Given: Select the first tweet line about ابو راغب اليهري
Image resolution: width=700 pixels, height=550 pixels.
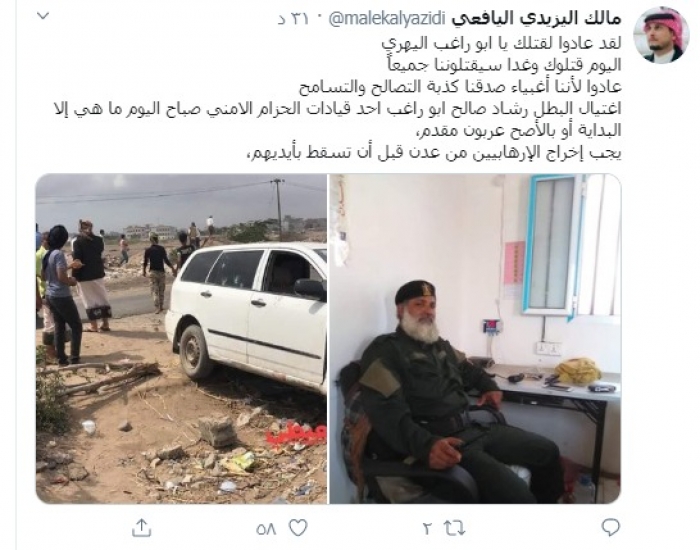Looking at the screenshot, I should click(502, 43).
